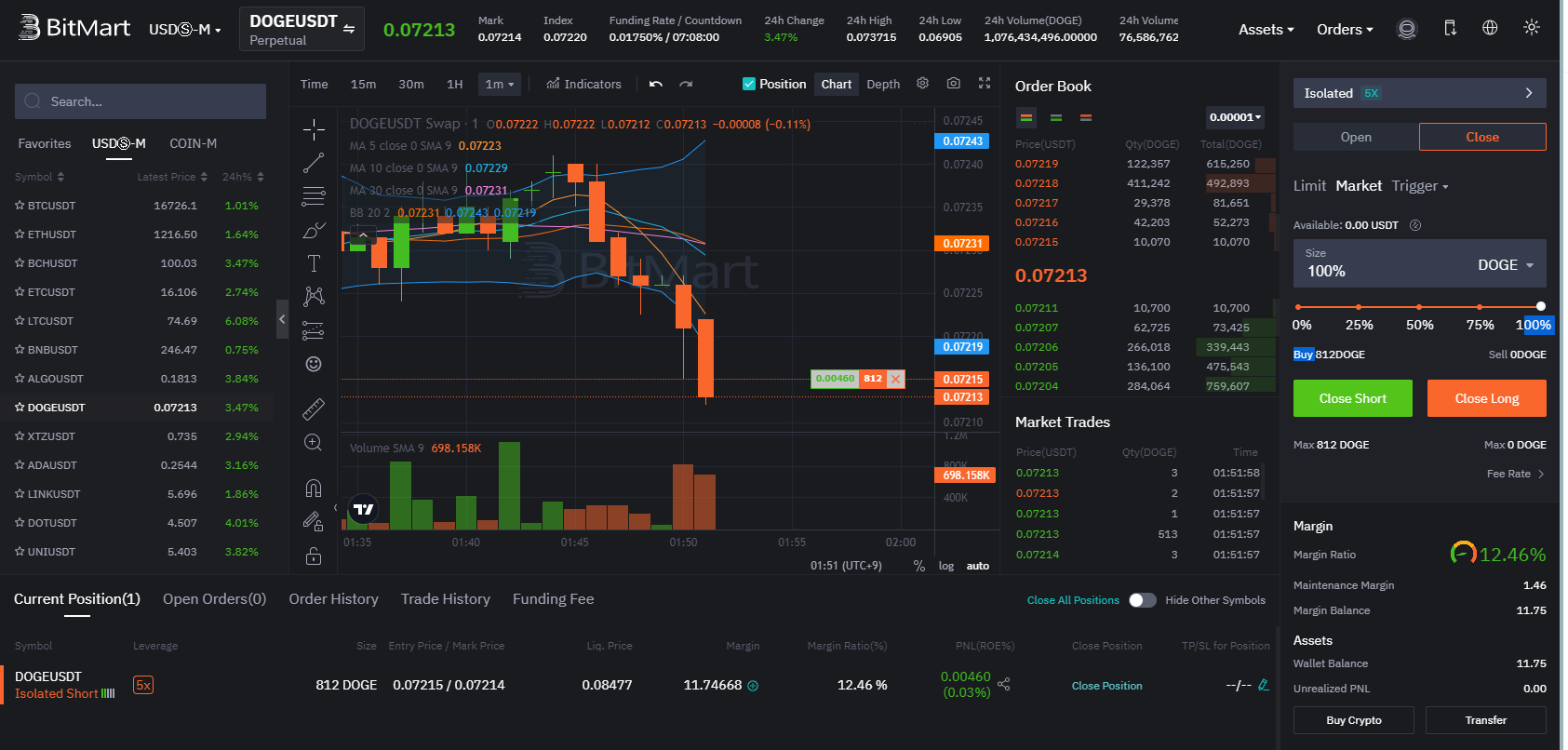
Task: Open the DOGEUSDT Perpetual pair switcher
Action: point(302,29)
